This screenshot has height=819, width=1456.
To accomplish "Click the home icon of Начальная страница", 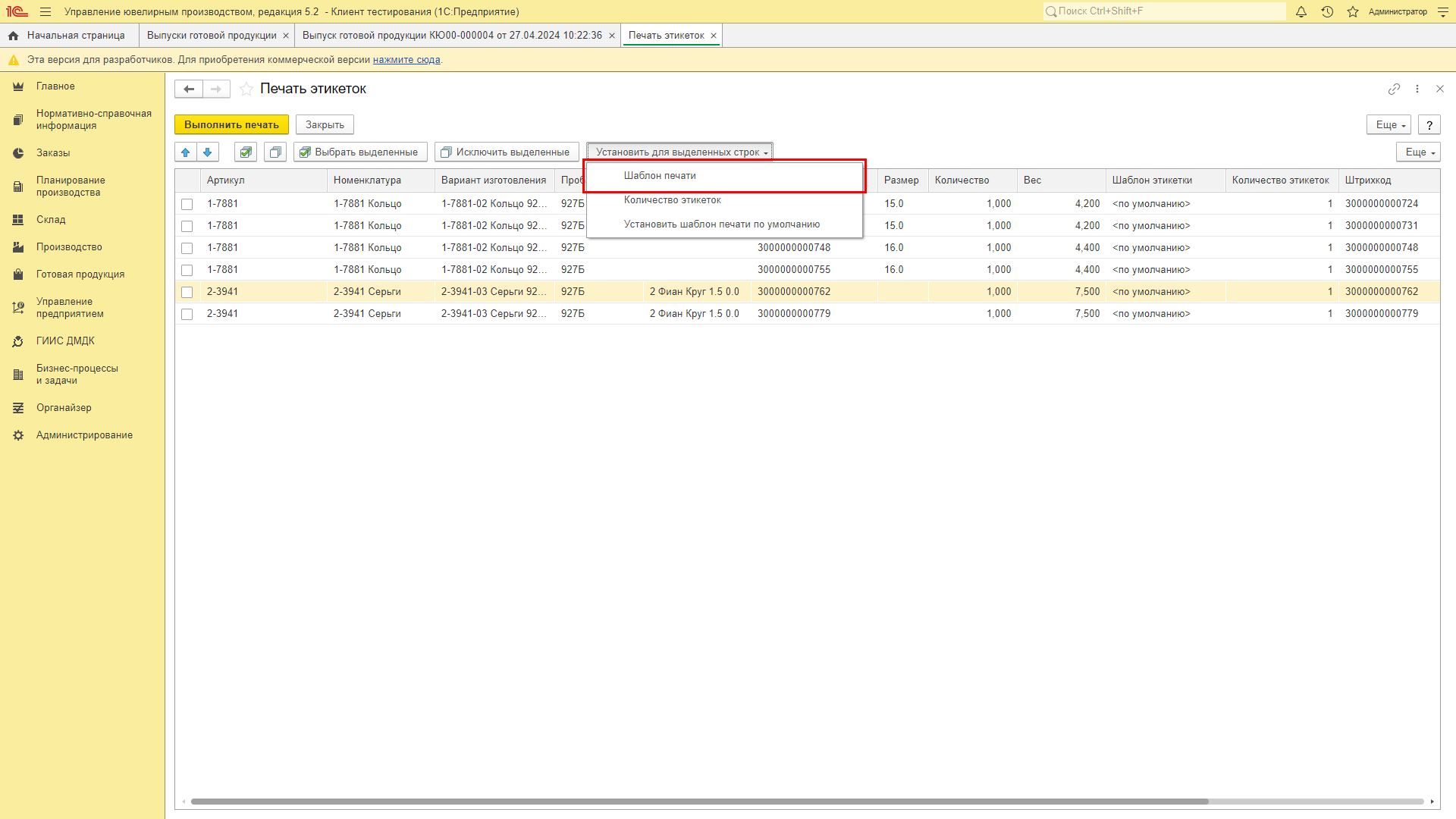I will (x=13, y=36).
